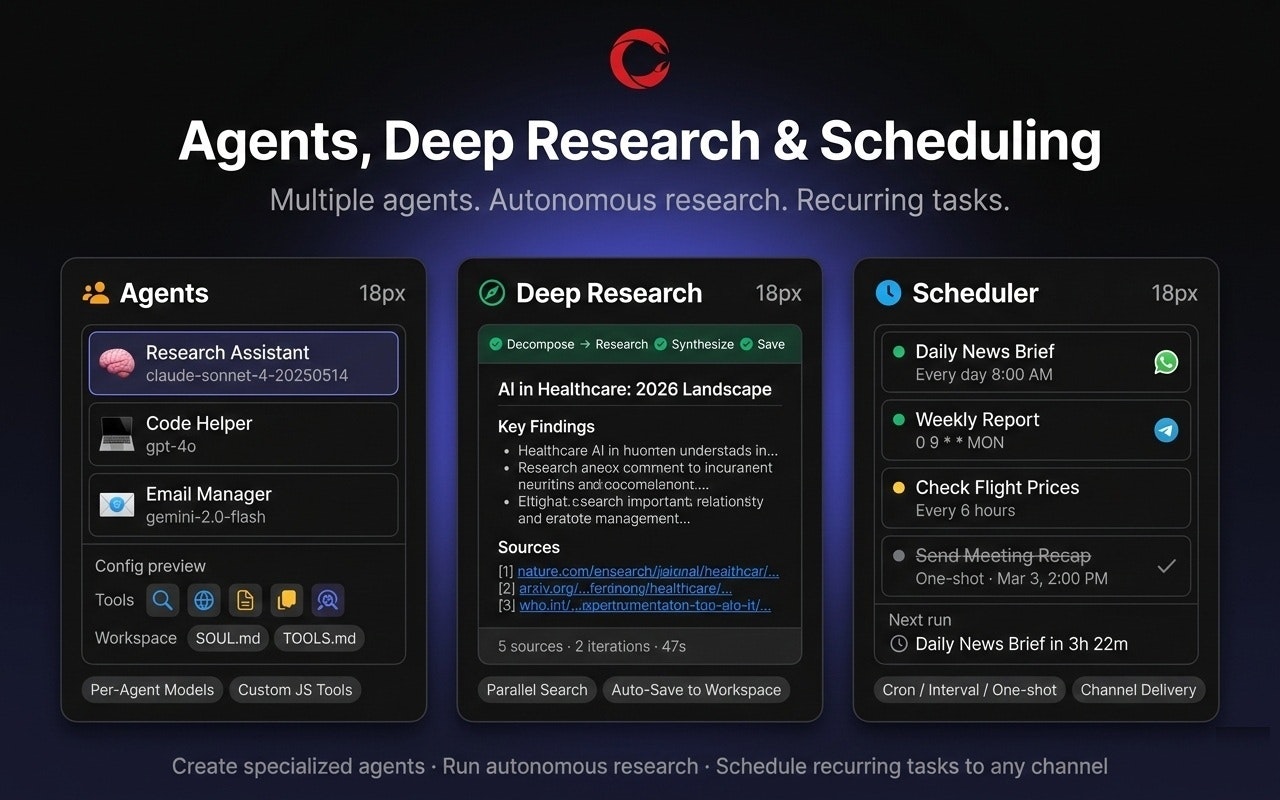Screen dimensions: 1280x800
Task: Click the Auto-Save to Workspace tag
Action: click(x=696, y=690)
